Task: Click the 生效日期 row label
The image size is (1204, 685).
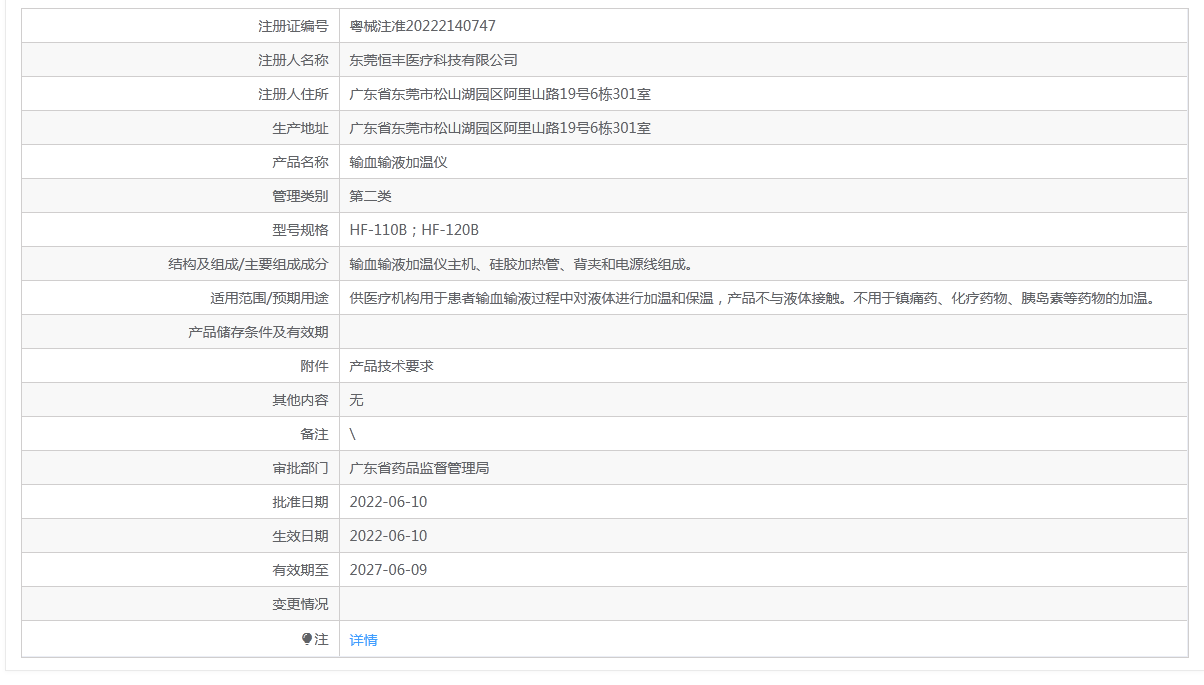Action: (300, 536)
